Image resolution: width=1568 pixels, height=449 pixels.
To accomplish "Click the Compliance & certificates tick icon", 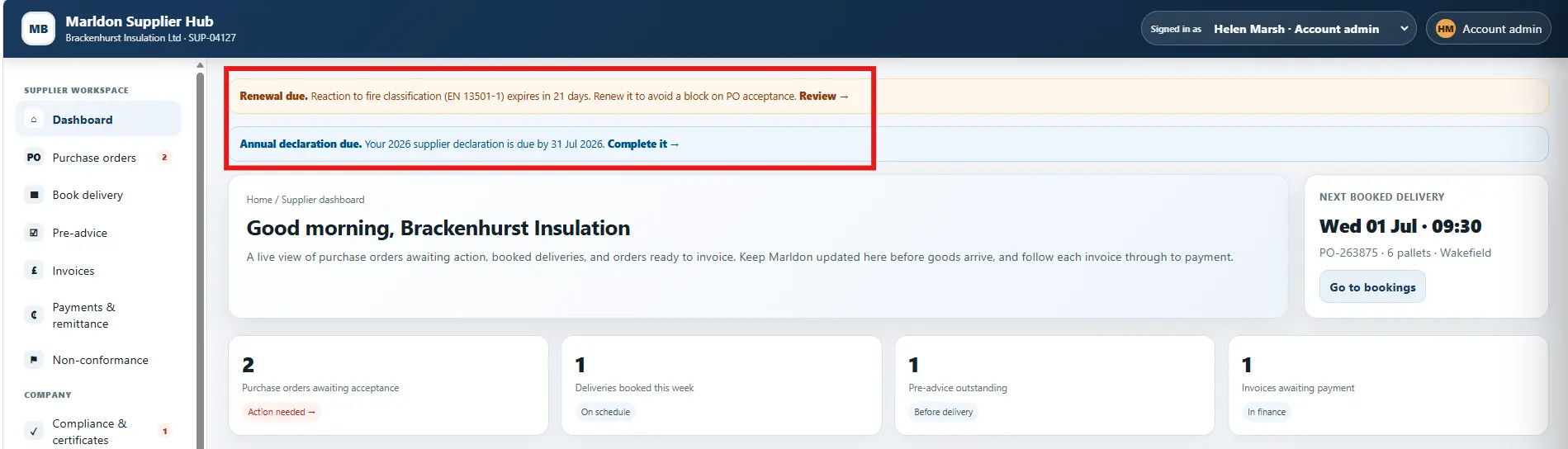I will 34,431.
